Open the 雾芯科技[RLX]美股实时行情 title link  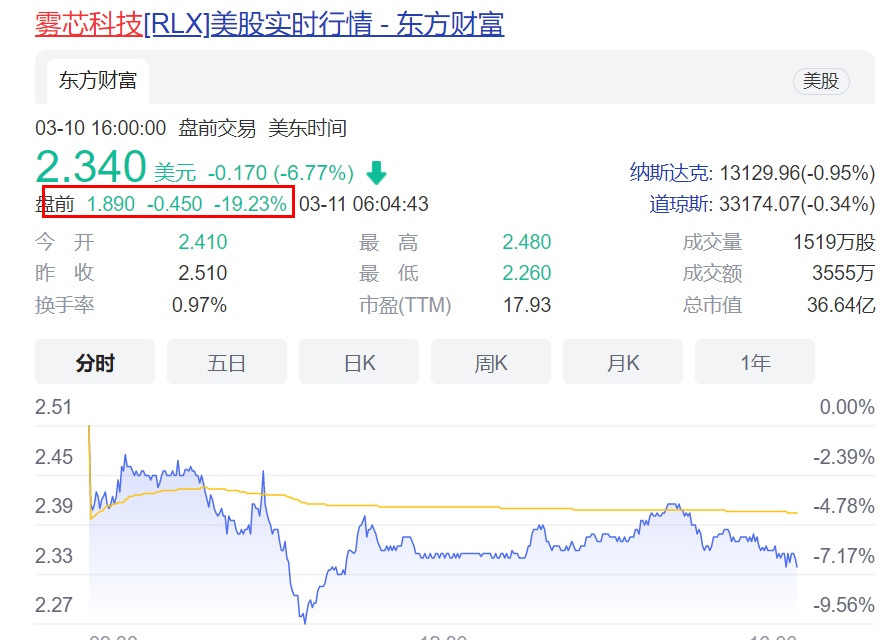coord(269,24)
